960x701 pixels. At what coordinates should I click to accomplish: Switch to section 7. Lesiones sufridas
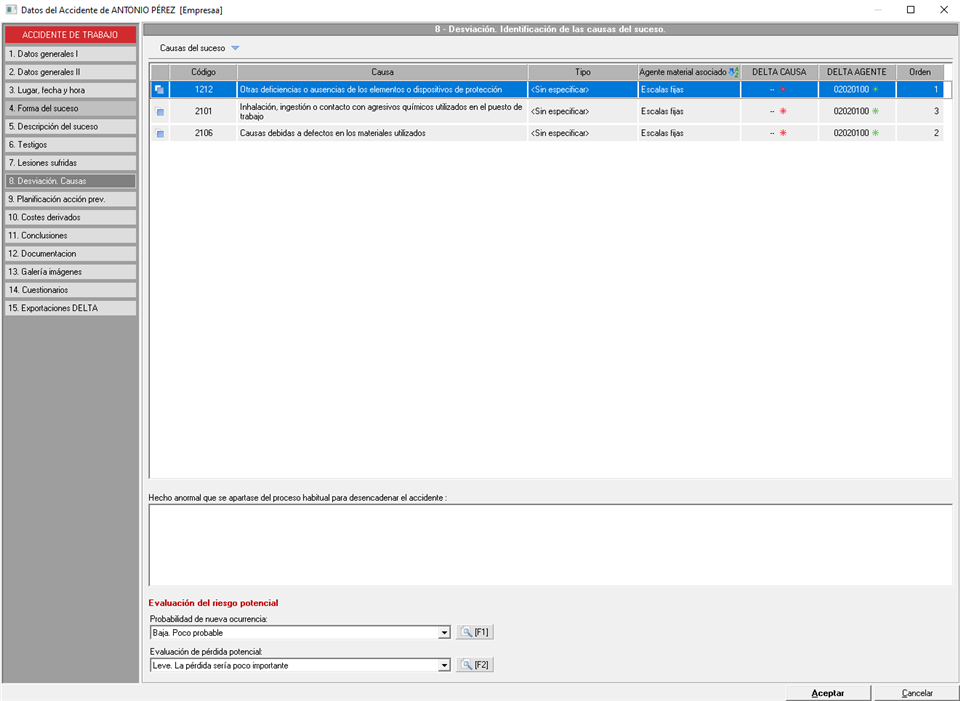(x=70, y=163)
